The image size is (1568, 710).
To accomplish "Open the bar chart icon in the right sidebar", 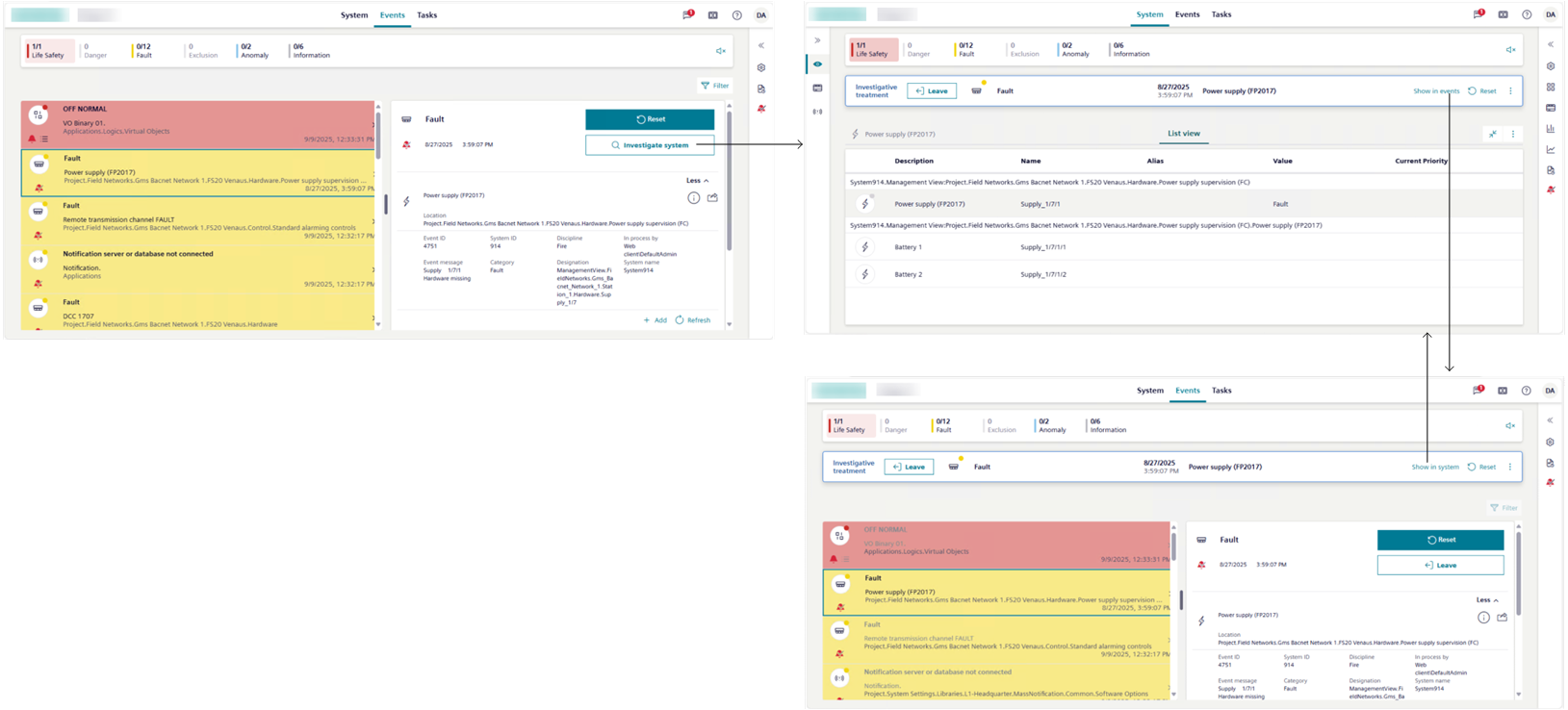I will 1551,129.
